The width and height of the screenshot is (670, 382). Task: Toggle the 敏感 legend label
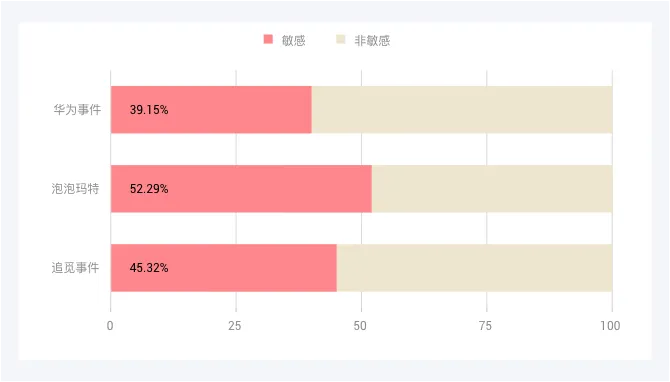[x=293, y=41]
